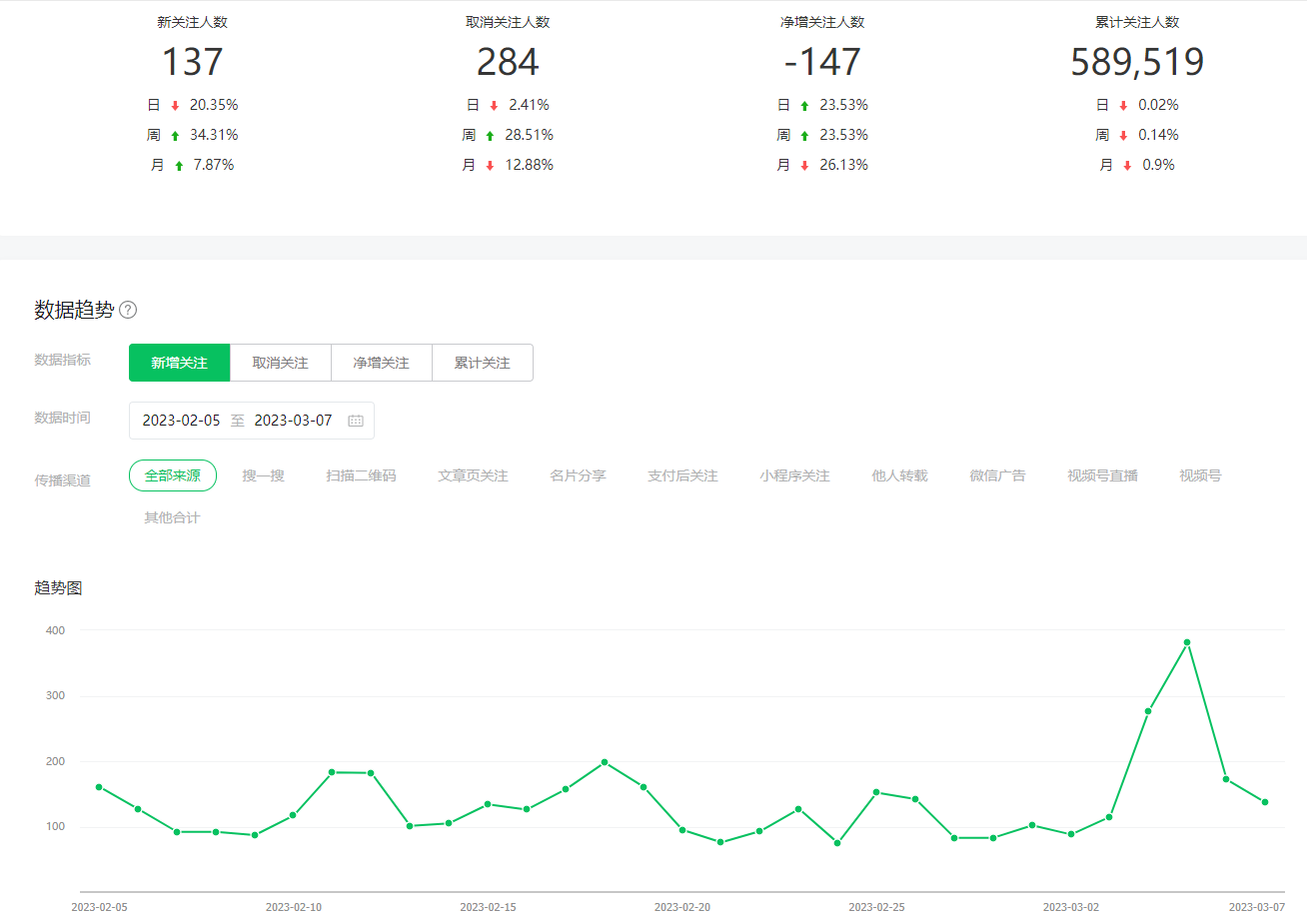Select the 小程序关注 channel
This screenshot has width=1307, height=924.
pyautogui.click(x=794, y=475)
